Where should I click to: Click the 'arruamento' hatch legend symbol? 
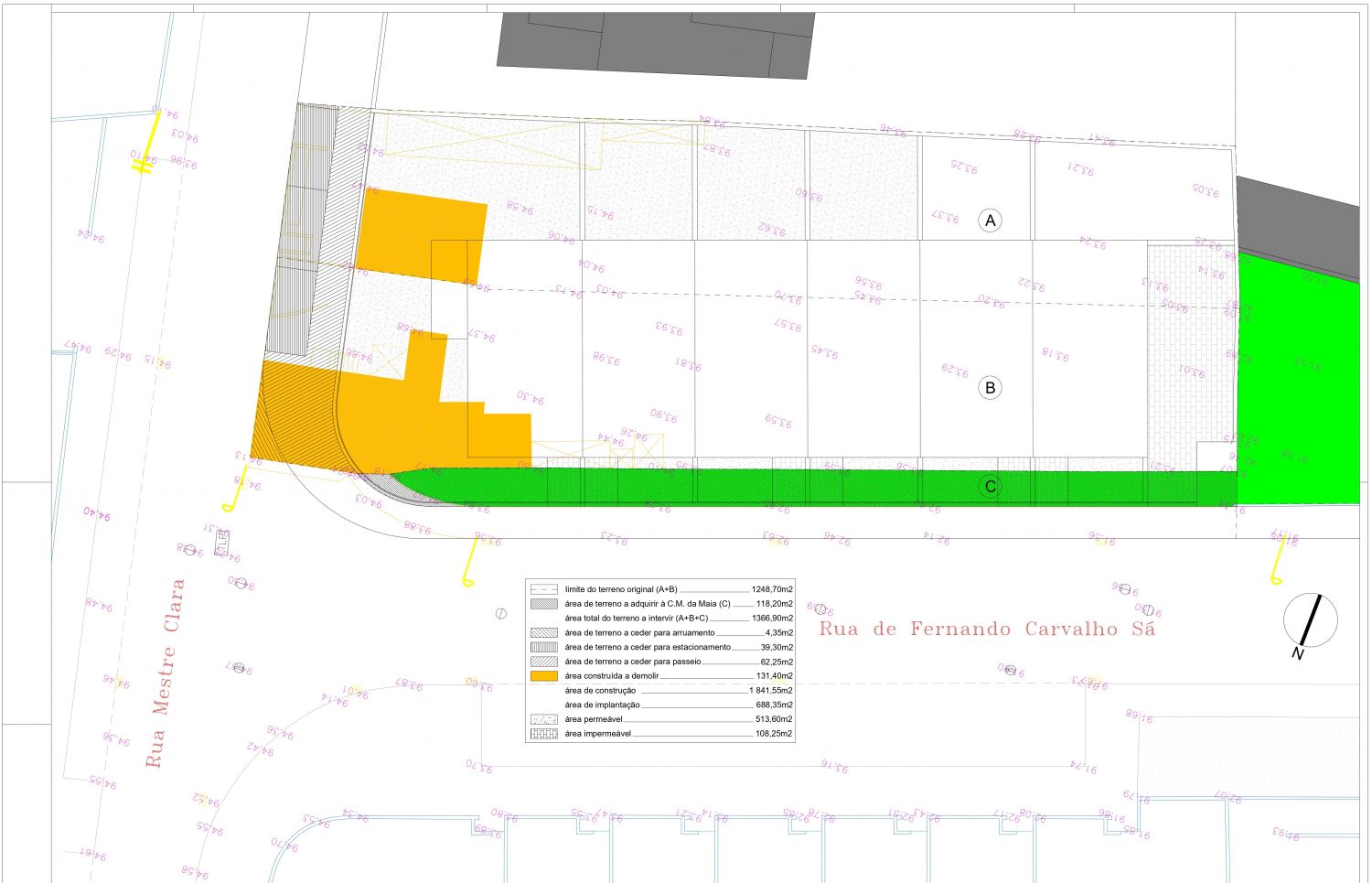(x=543, y=632)
